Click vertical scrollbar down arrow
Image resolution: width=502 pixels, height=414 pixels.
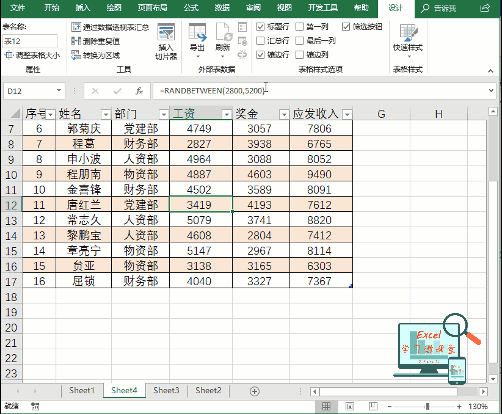(x=493, y=379)
